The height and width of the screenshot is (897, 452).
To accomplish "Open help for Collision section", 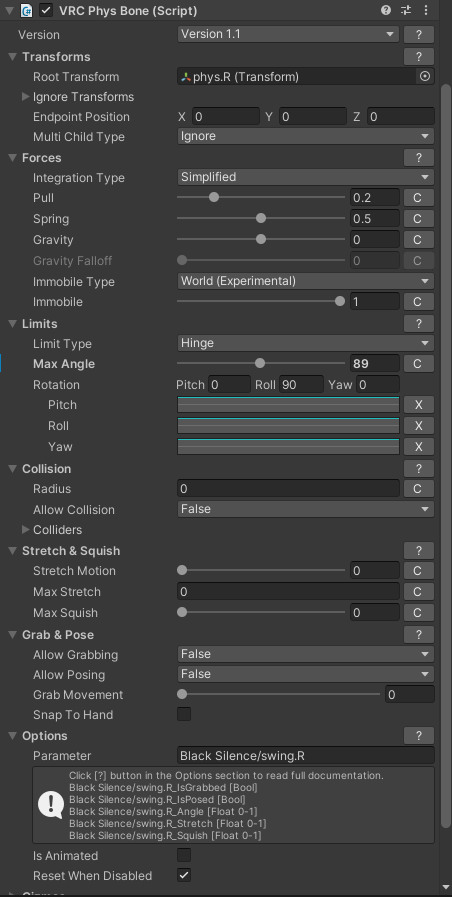I will (419, 469).
